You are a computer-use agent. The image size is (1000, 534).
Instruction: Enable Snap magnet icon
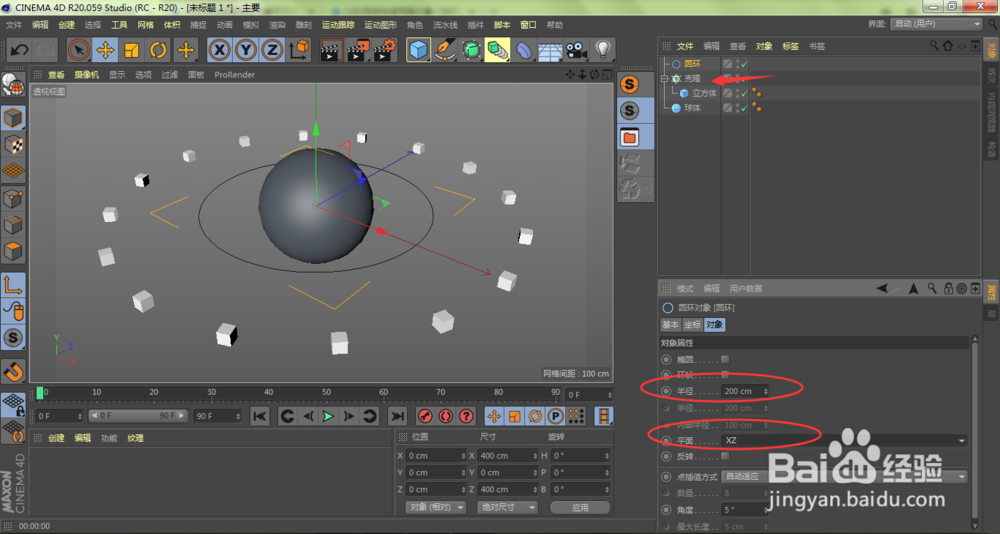[13, 371]
